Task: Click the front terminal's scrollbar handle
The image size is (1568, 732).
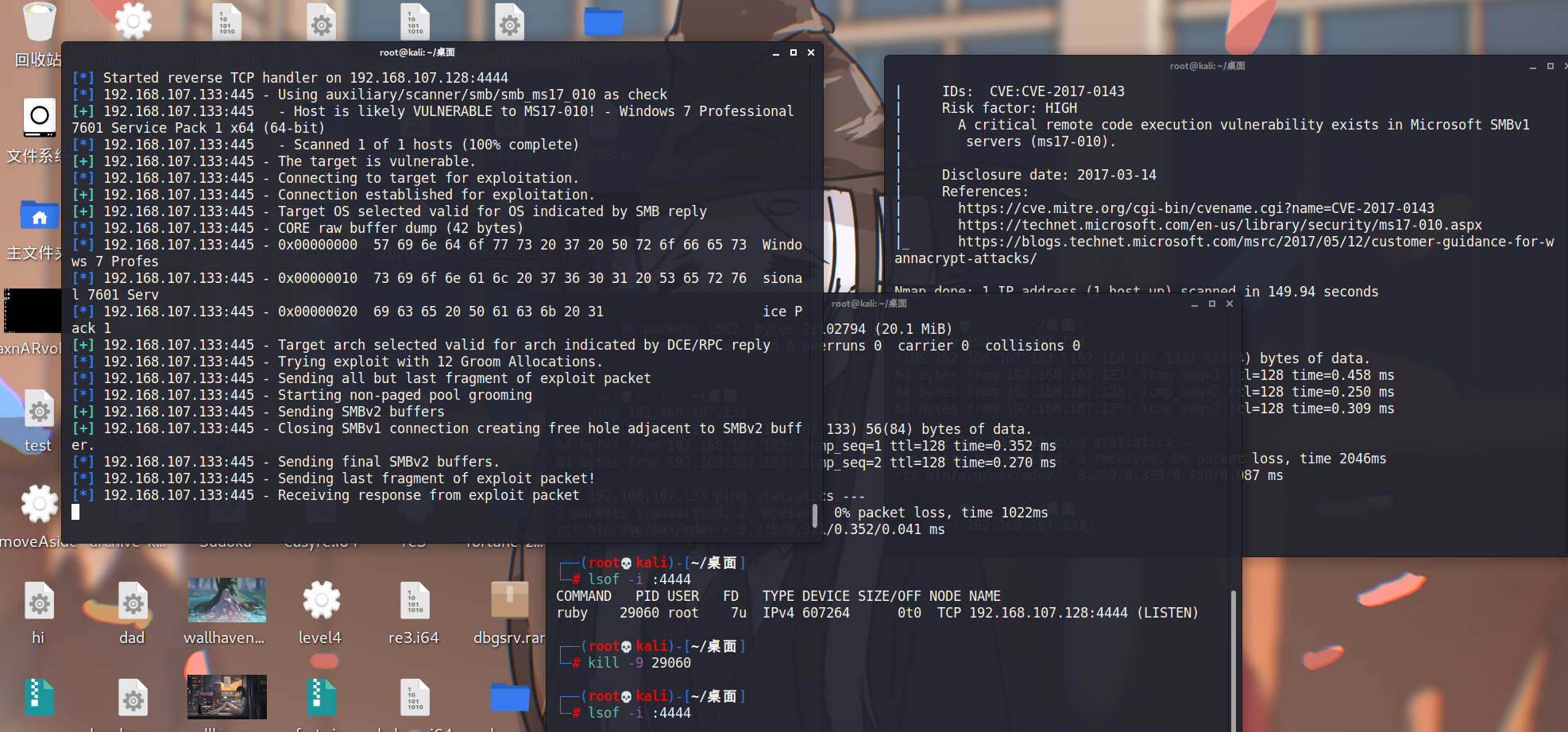Action: point(815,515)
